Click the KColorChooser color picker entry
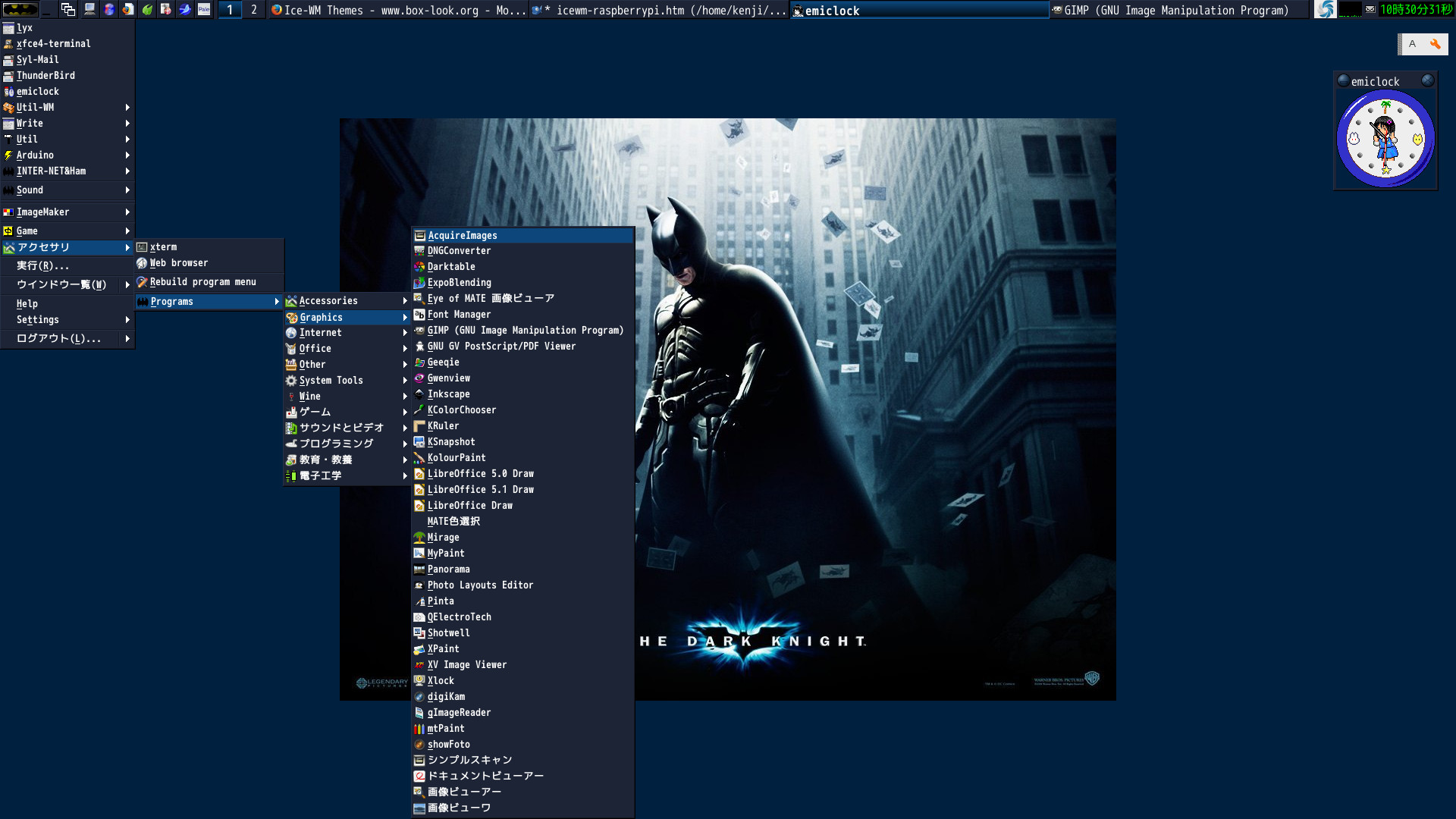1456x819 pixels. coord(461,410)
